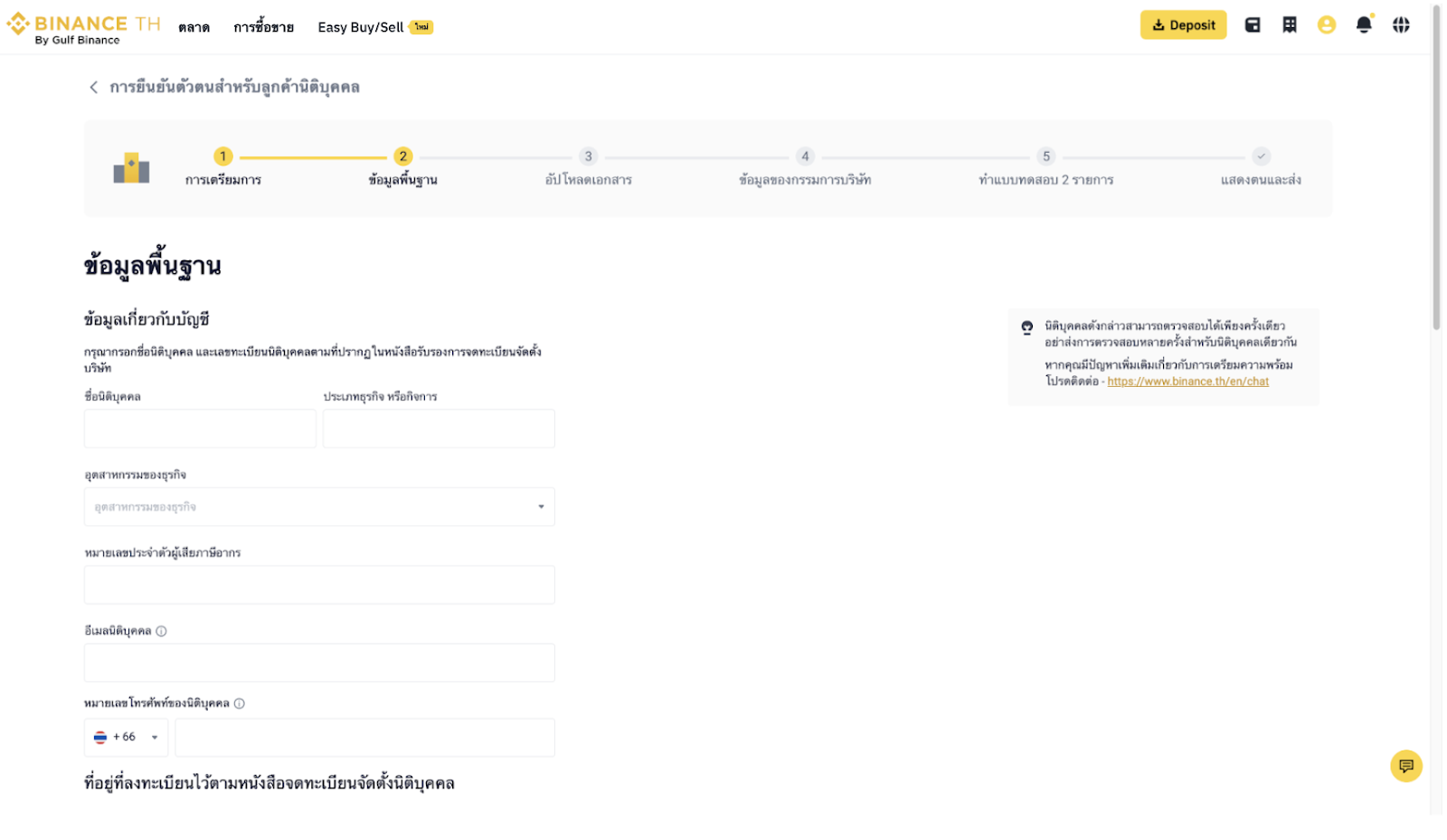Click info icon next to อีเมลนิติบุคคล
This screenshot has height=840, width=1447.
pos(161,631)
